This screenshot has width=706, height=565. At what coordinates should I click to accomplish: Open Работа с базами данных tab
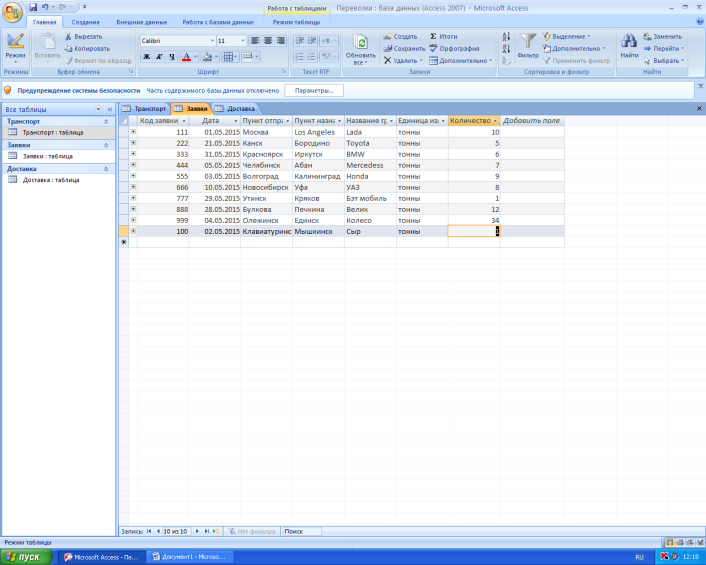coord(218,22)
